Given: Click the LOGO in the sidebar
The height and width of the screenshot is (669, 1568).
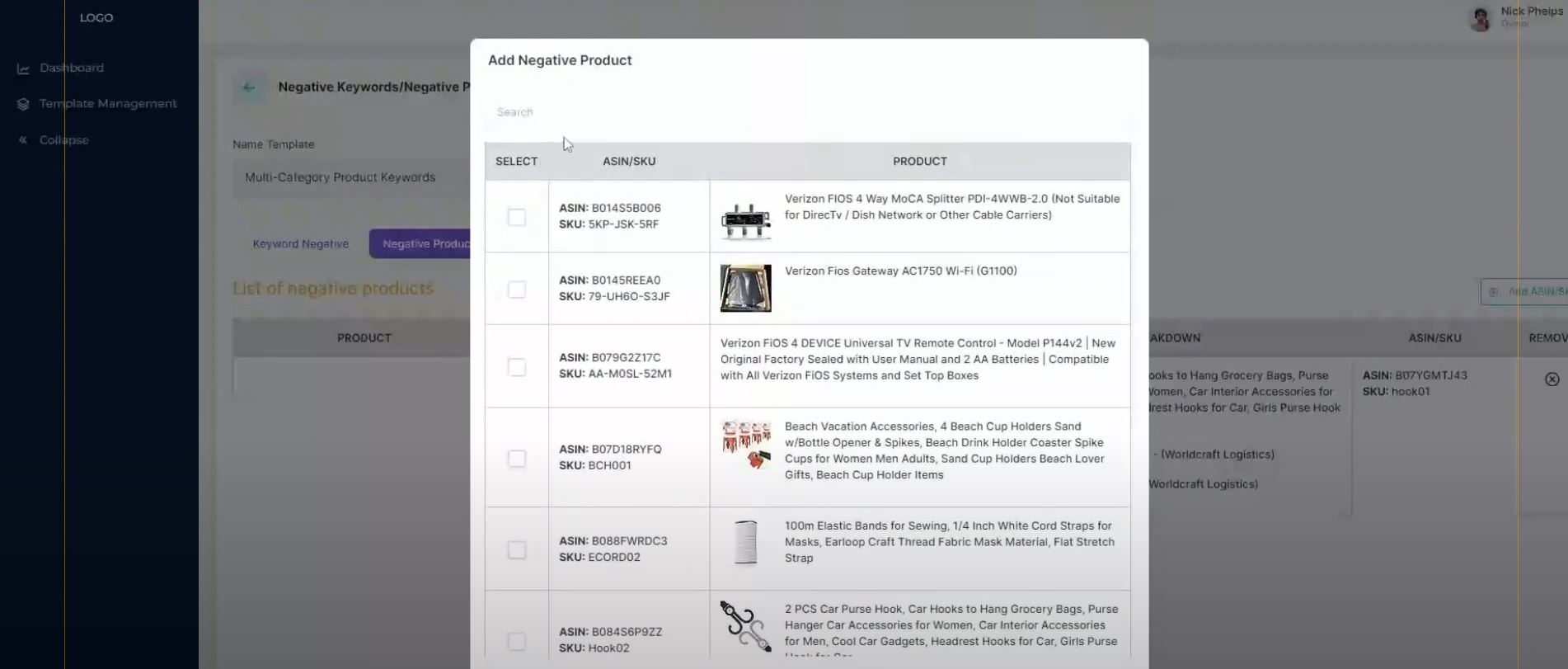Looking at the screenshot, I should tap(96, 17).
